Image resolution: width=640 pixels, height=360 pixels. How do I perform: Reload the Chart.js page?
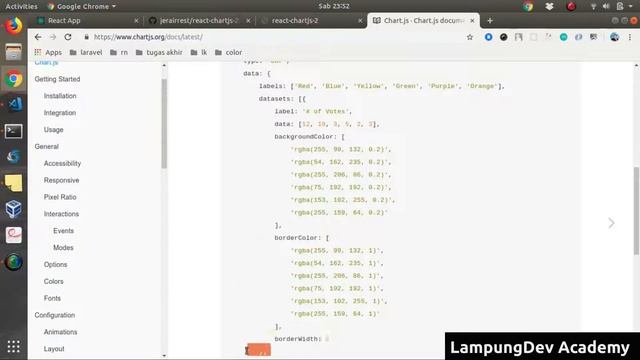68,37
